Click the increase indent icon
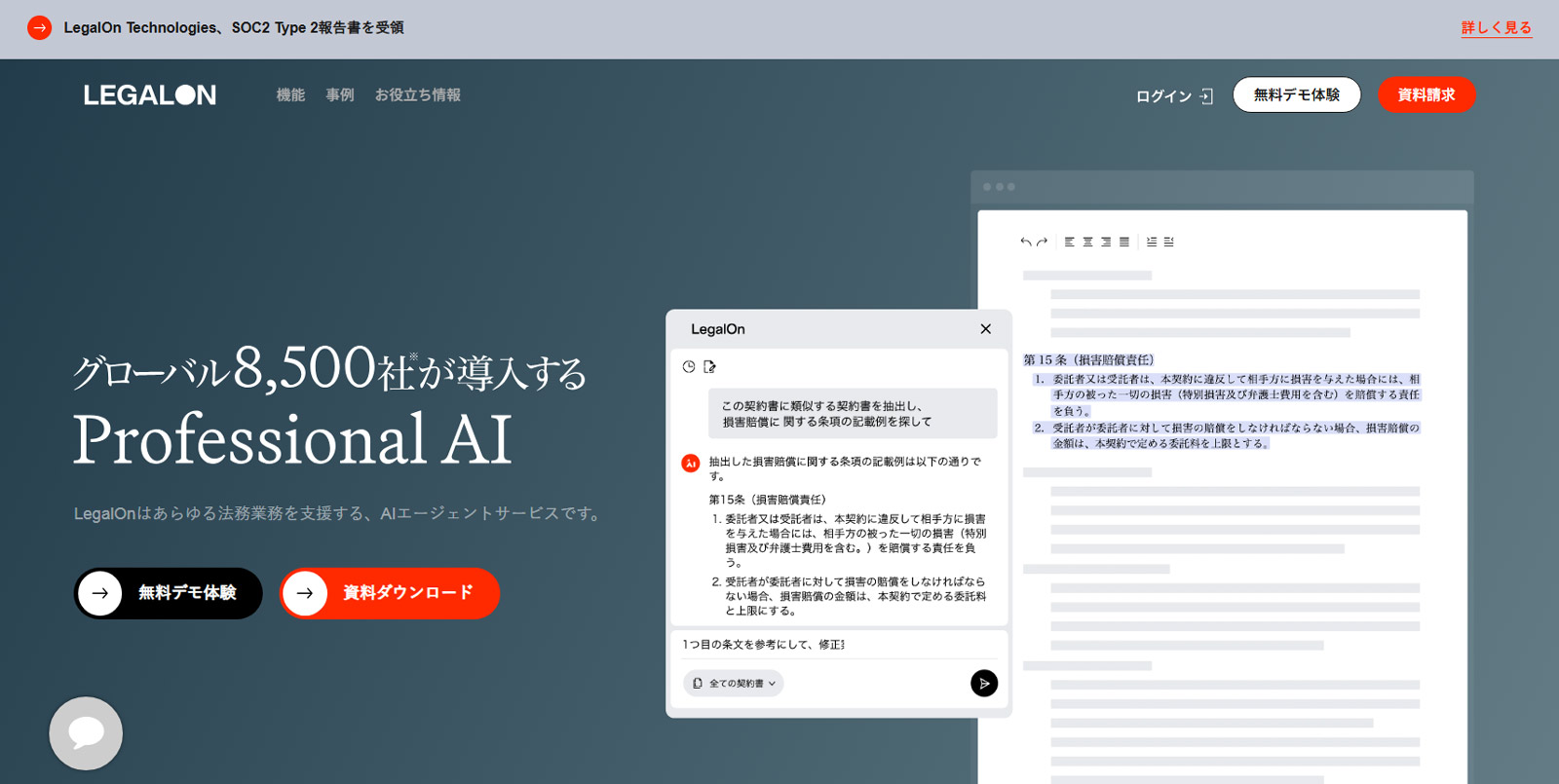The height and width of the screenshot is (784, 1559). click(x=1152, y=242)
